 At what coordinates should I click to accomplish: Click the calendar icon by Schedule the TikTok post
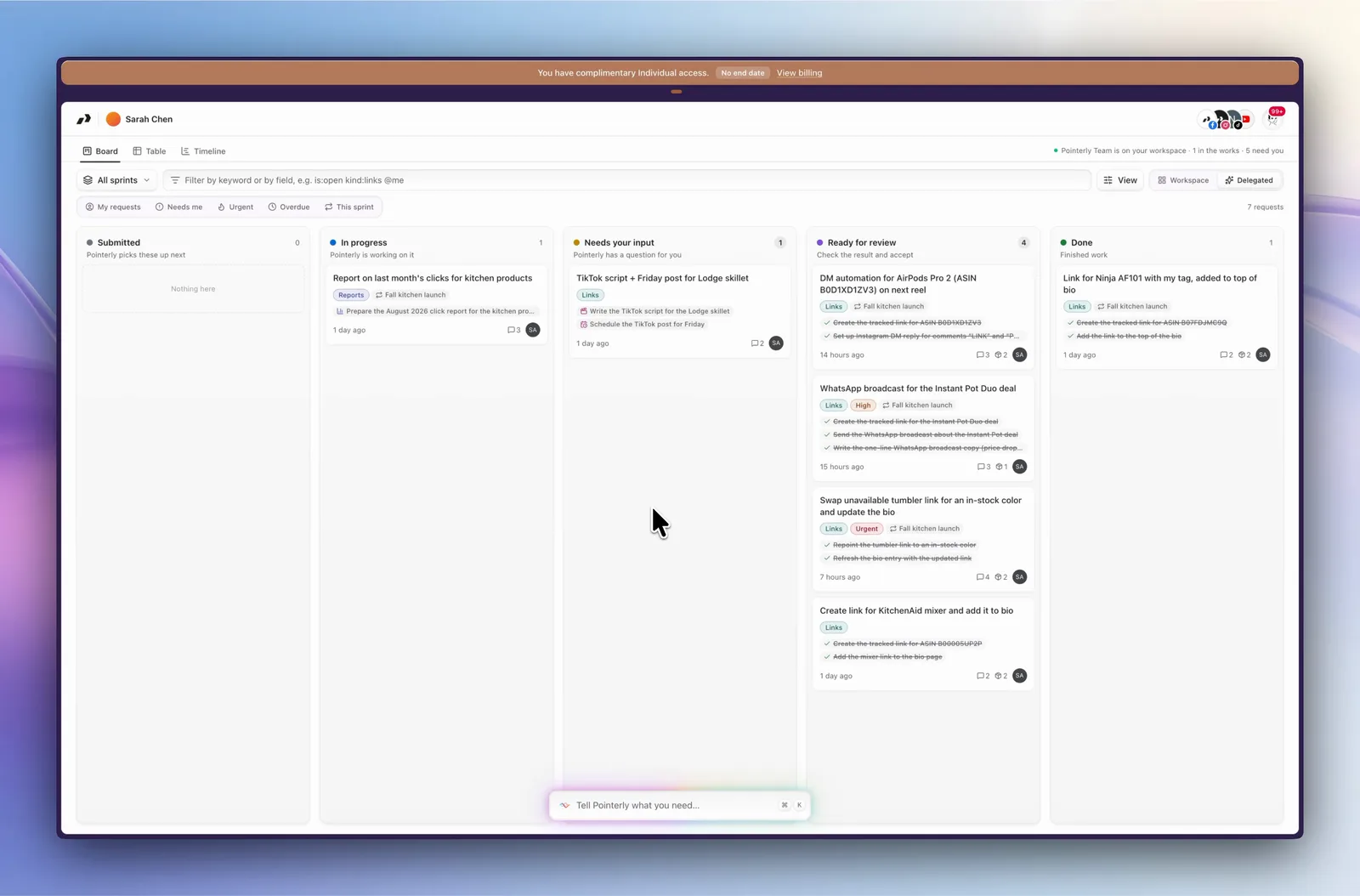click(584, 324)
